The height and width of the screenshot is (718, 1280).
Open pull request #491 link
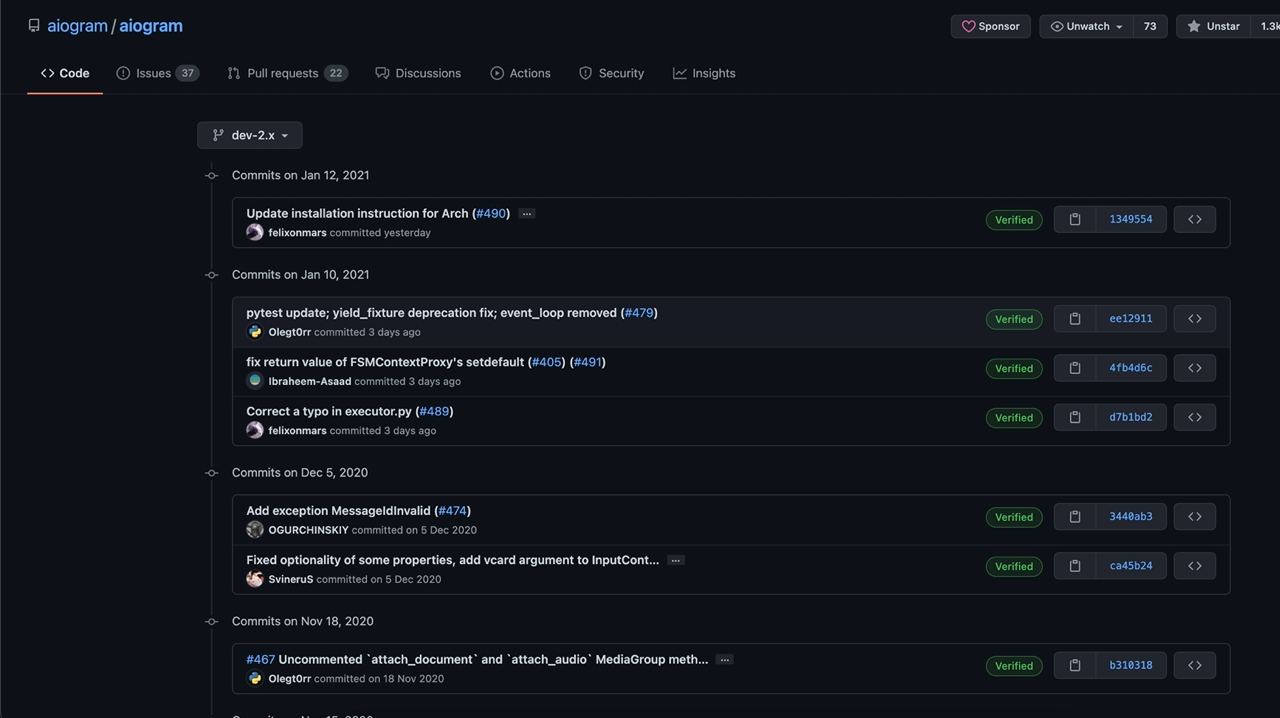click(x=588, y=362)
